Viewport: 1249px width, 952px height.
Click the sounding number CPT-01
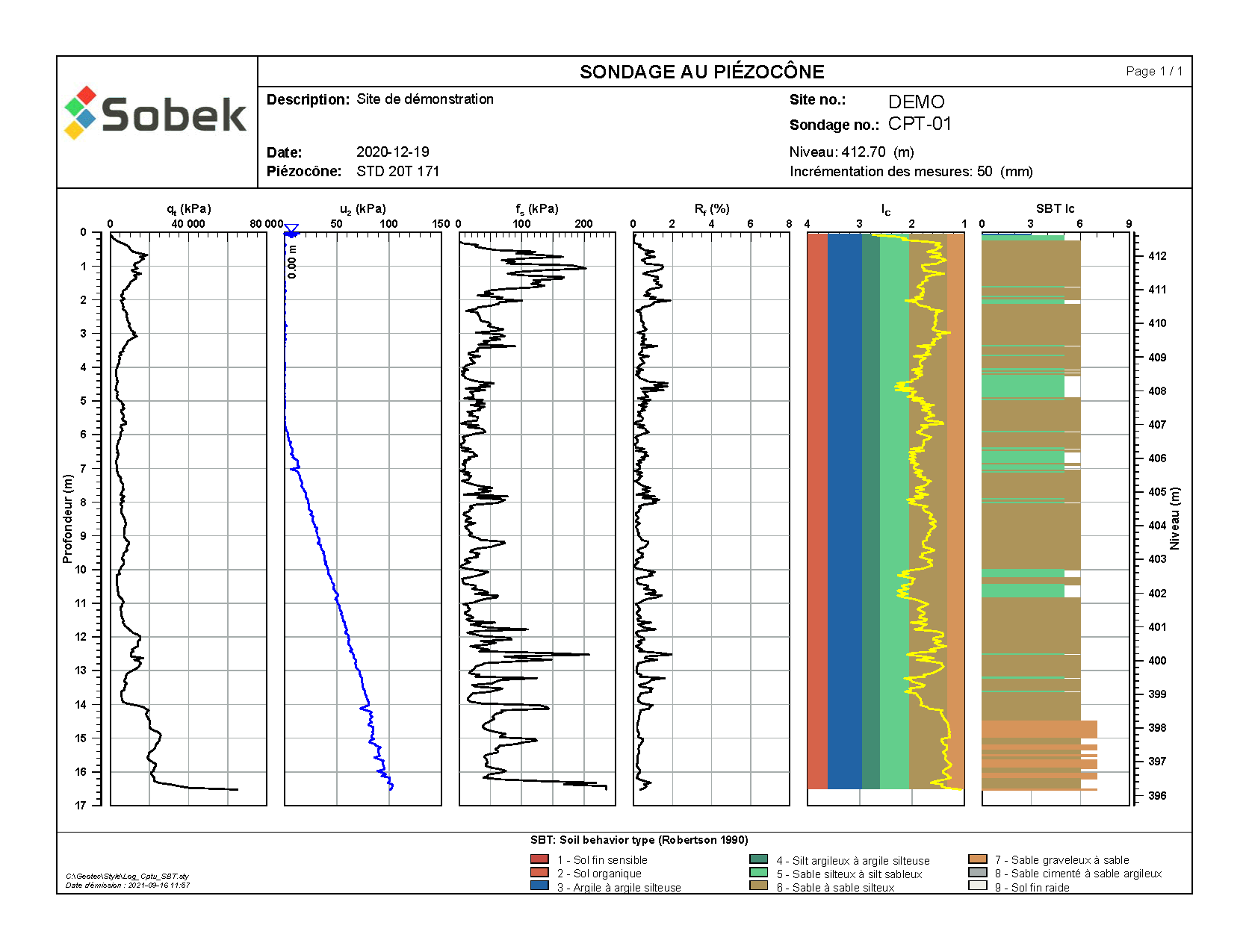click(920, 124)
